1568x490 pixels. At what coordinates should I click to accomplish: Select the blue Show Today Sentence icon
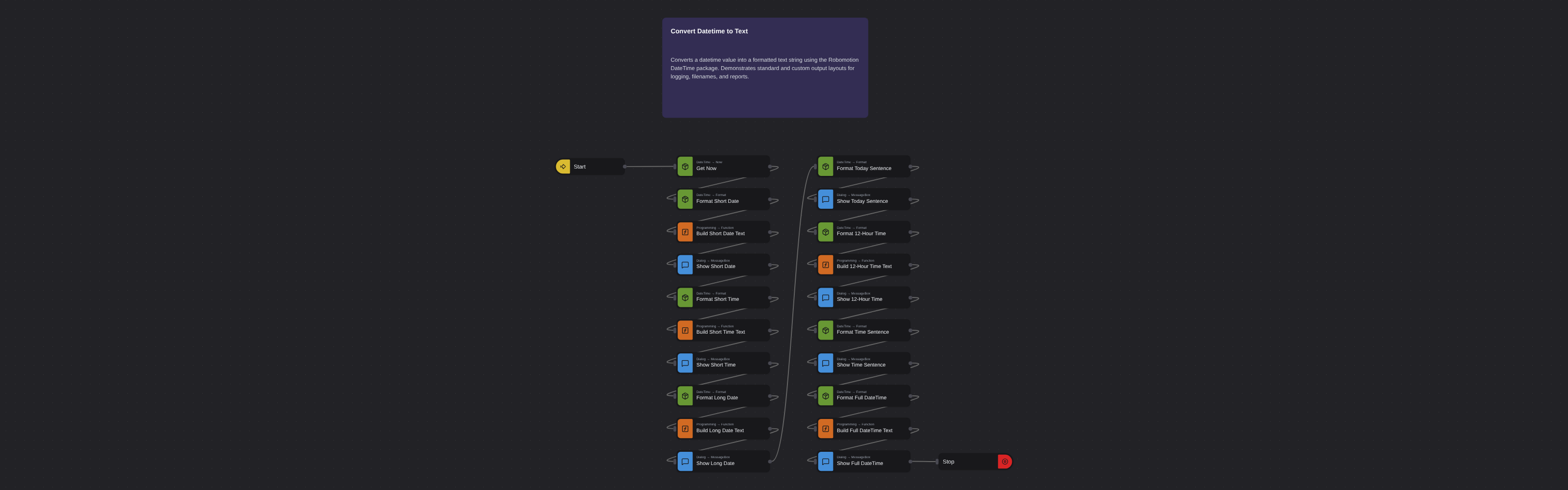[826, 199]
